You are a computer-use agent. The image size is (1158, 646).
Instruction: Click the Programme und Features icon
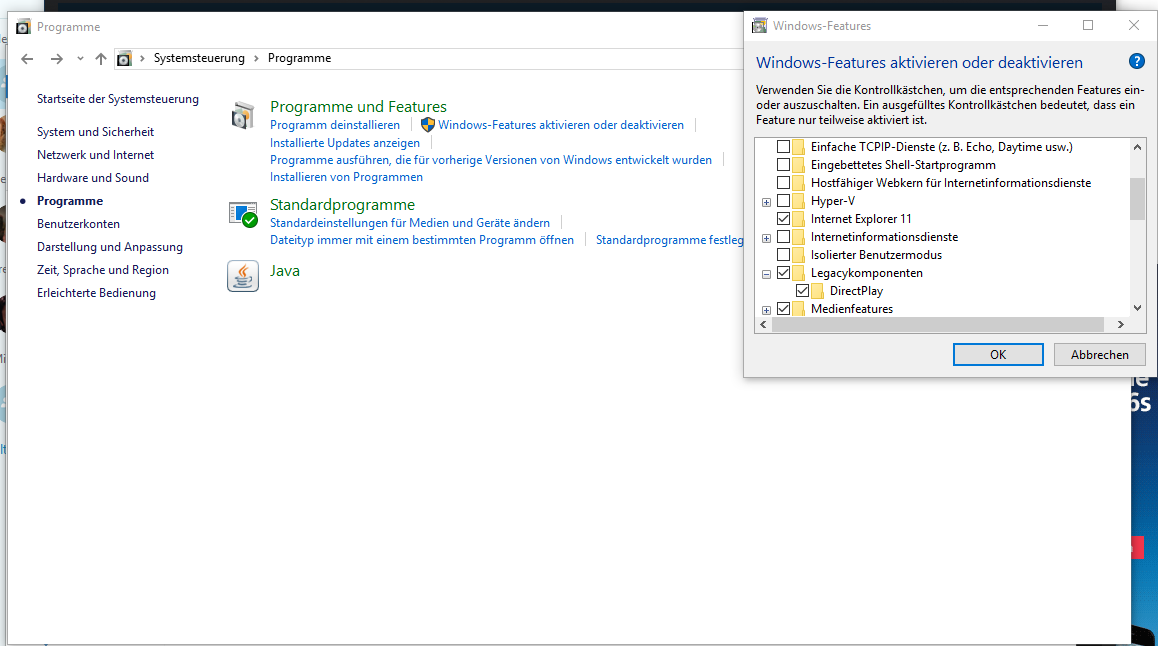point(243,116)
